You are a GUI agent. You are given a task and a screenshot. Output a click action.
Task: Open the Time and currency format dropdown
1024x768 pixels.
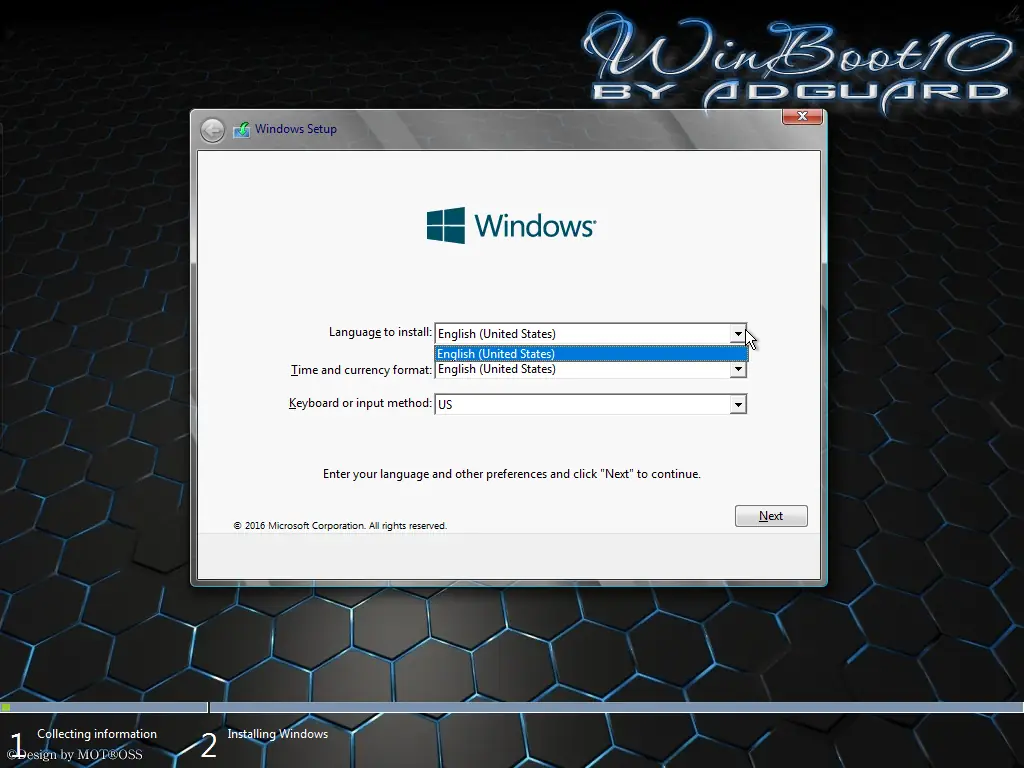point(738,369)
